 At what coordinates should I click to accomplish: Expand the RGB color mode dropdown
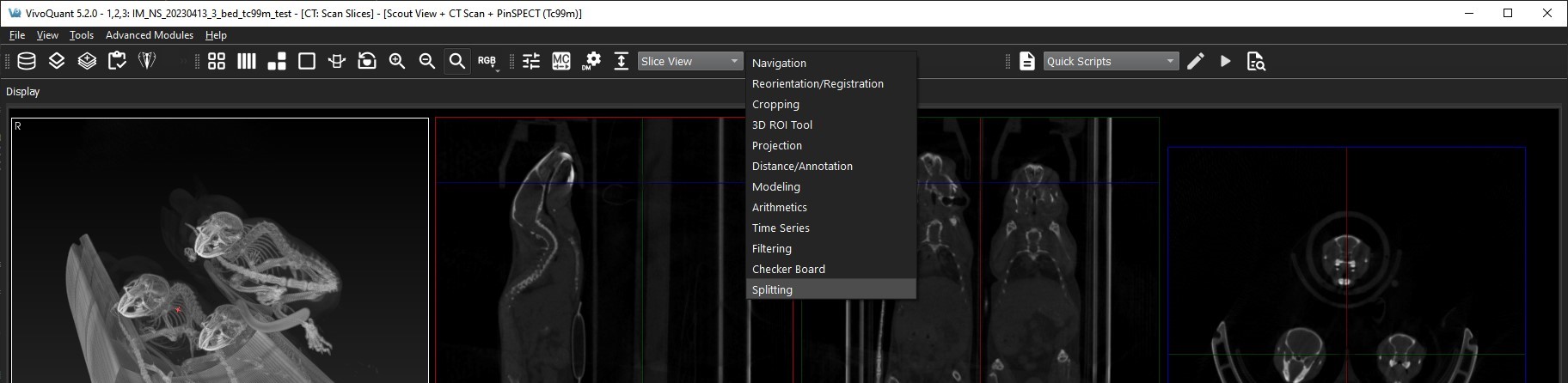[x=487, y=62]
